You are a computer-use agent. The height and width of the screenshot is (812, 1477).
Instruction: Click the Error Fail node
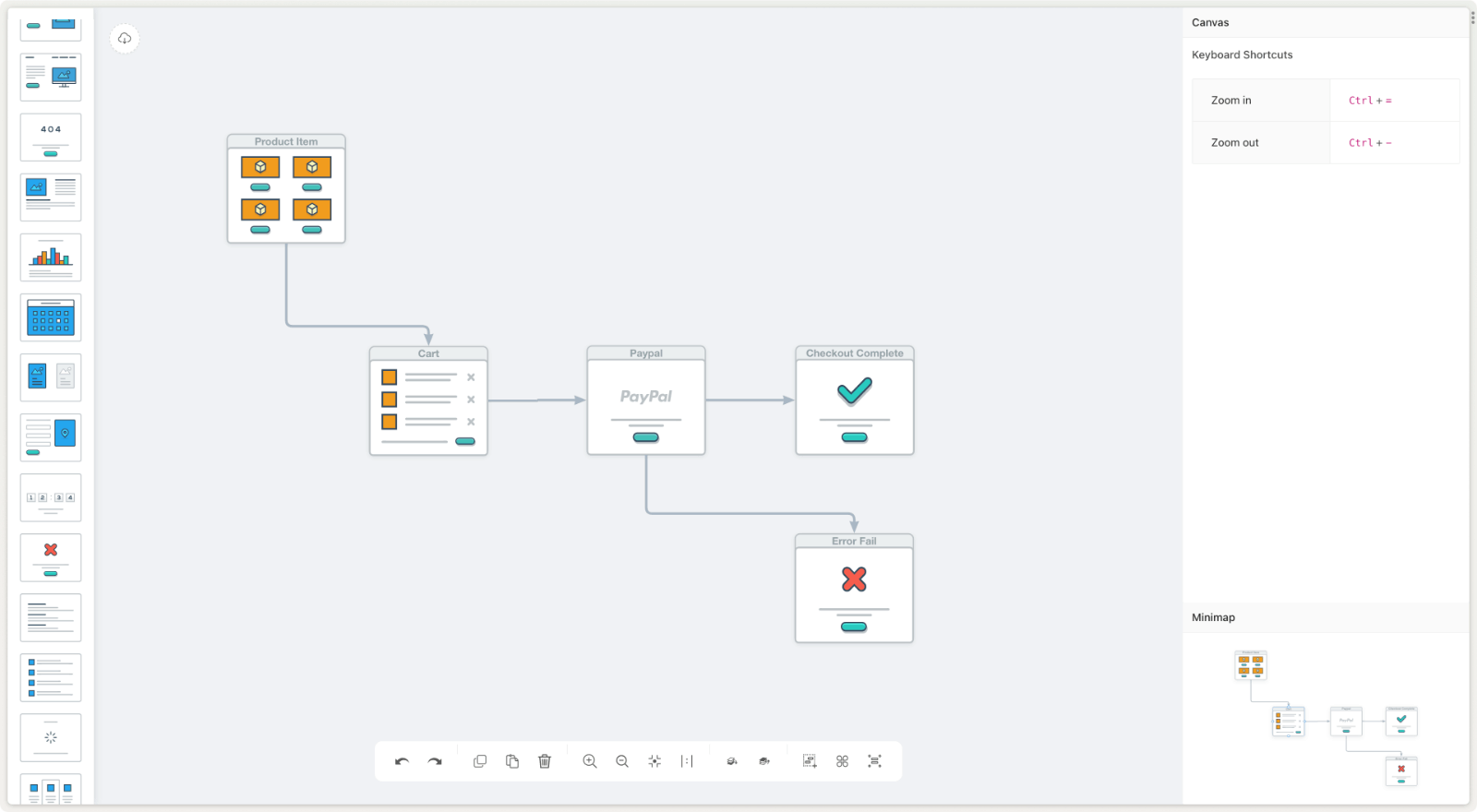(x=854, y=590)
